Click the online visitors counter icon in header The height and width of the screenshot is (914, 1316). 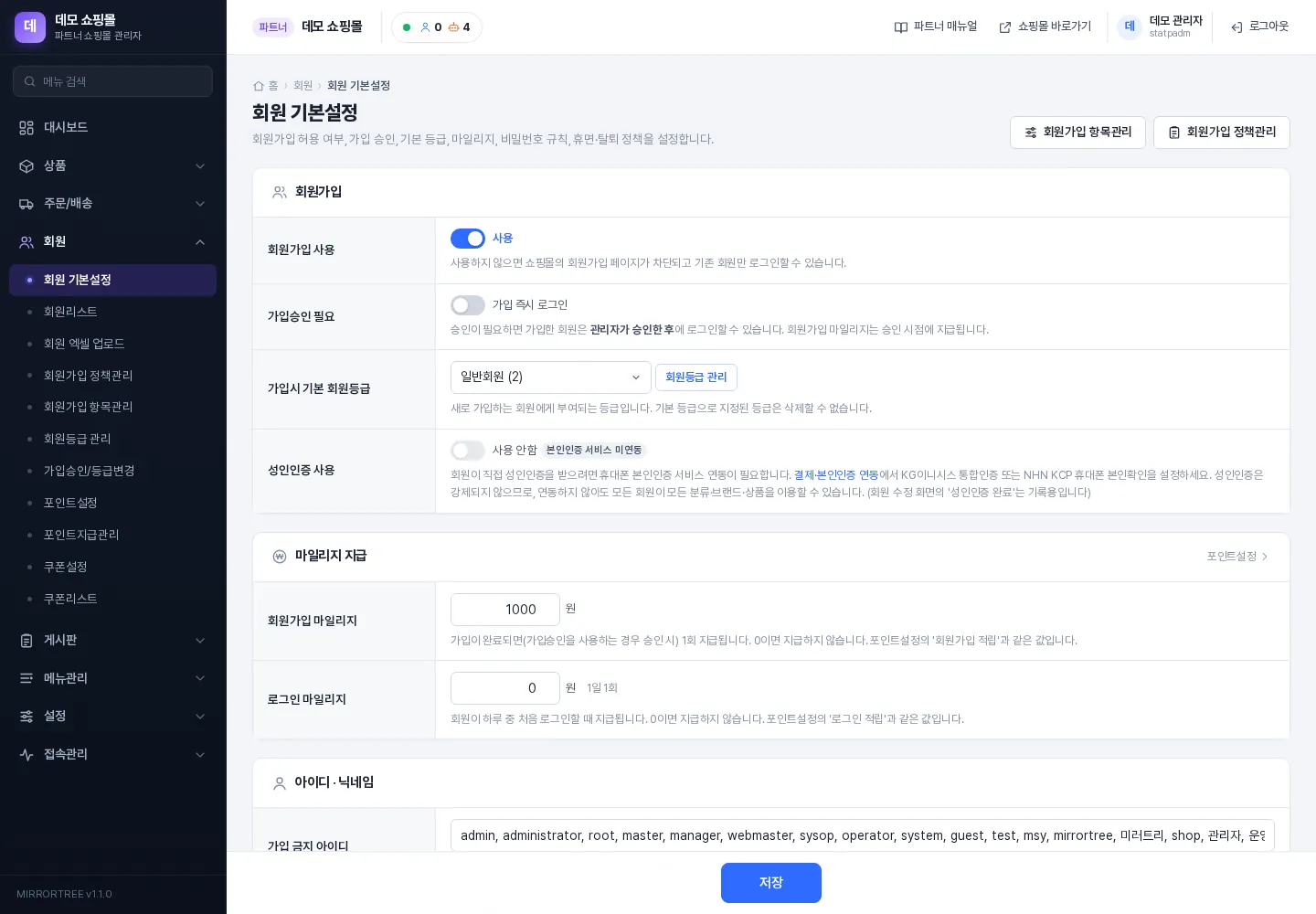tap(425, 27)
